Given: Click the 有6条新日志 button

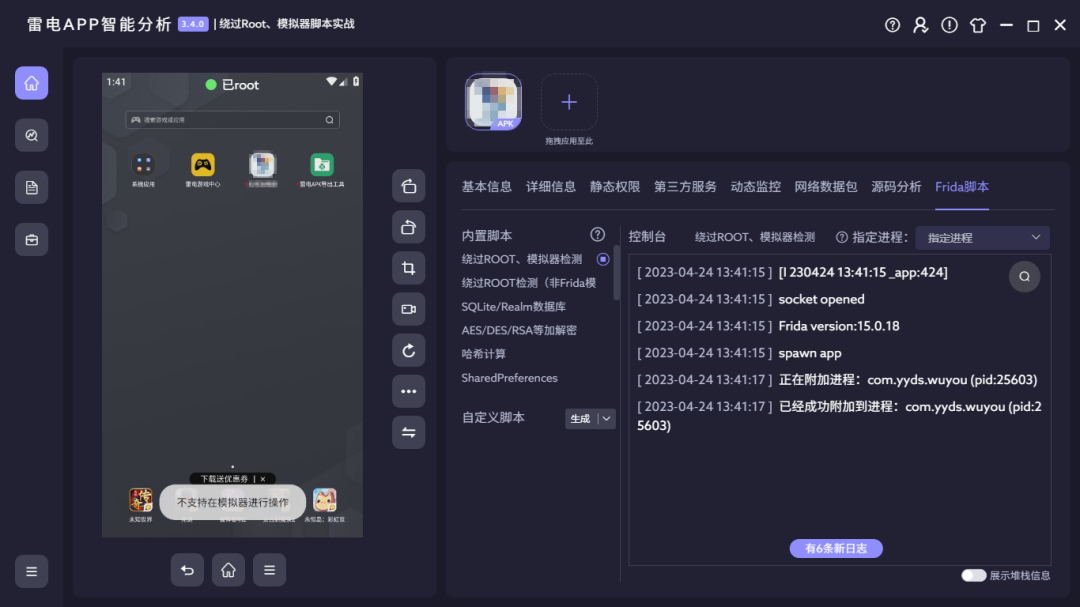Looking at the screenshot, I should pos(836,548).
